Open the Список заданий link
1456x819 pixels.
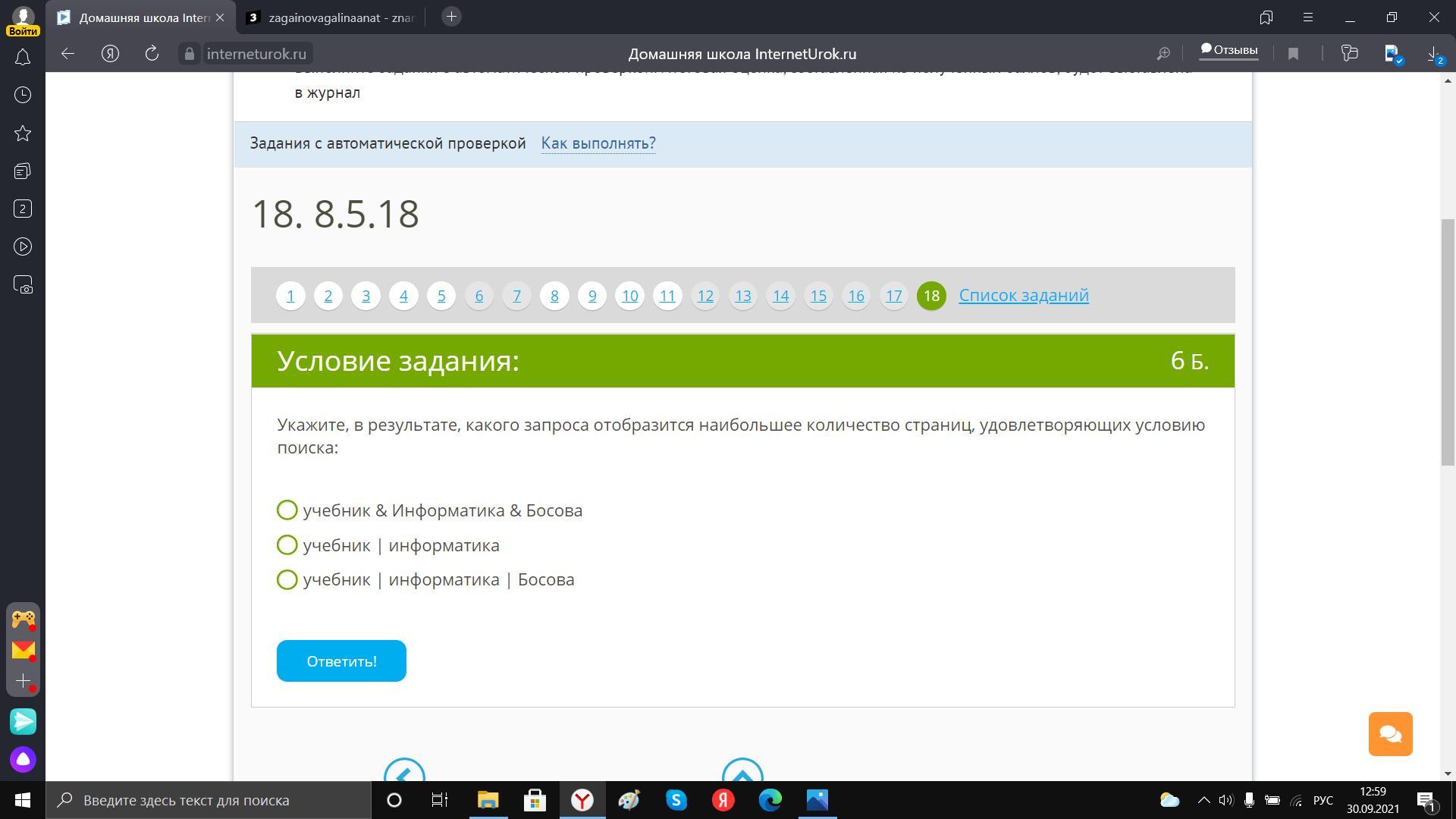(1023, 295)
